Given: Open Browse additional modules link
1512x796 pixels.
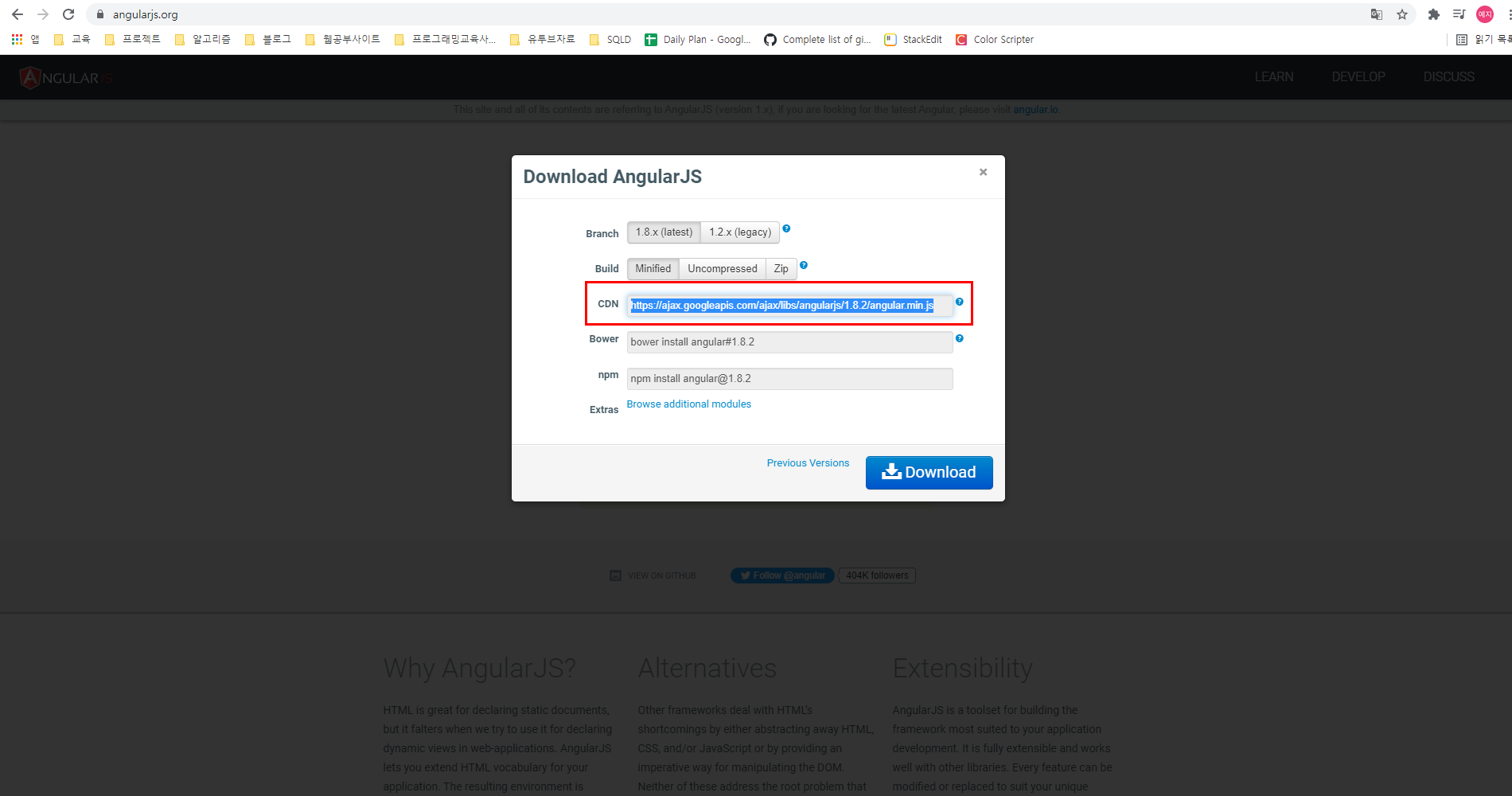Looking at the screenshot, I should click(x=689, y=404).
